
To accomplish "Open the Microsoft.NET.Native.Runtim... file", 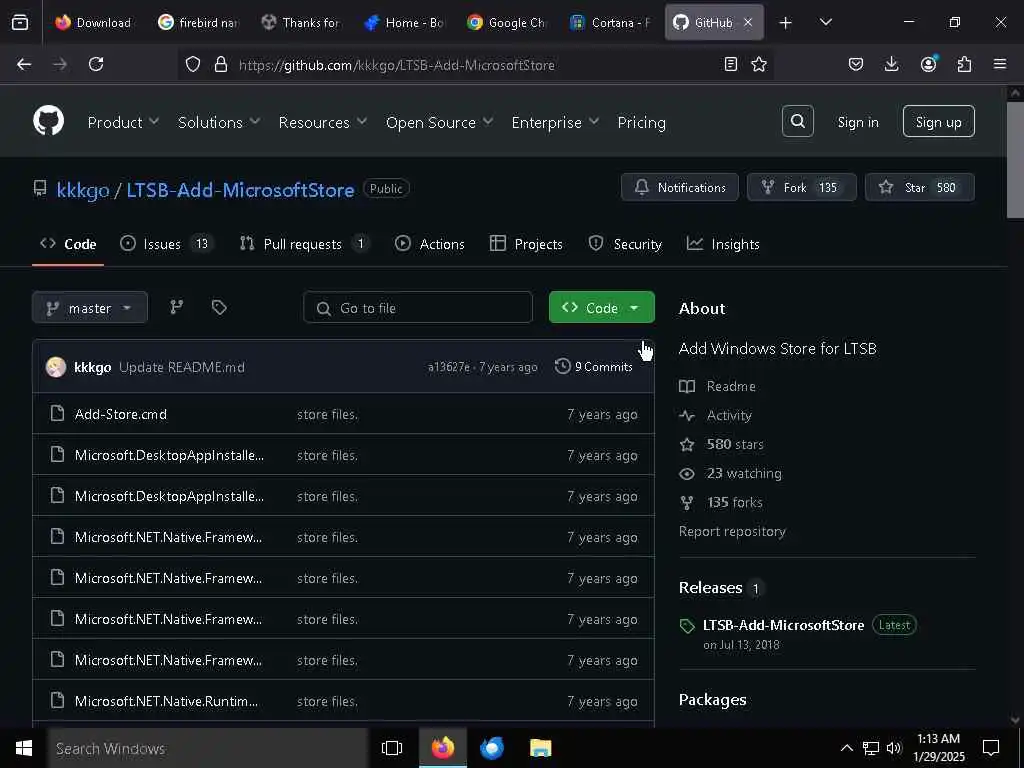I will tap(166, 701).
